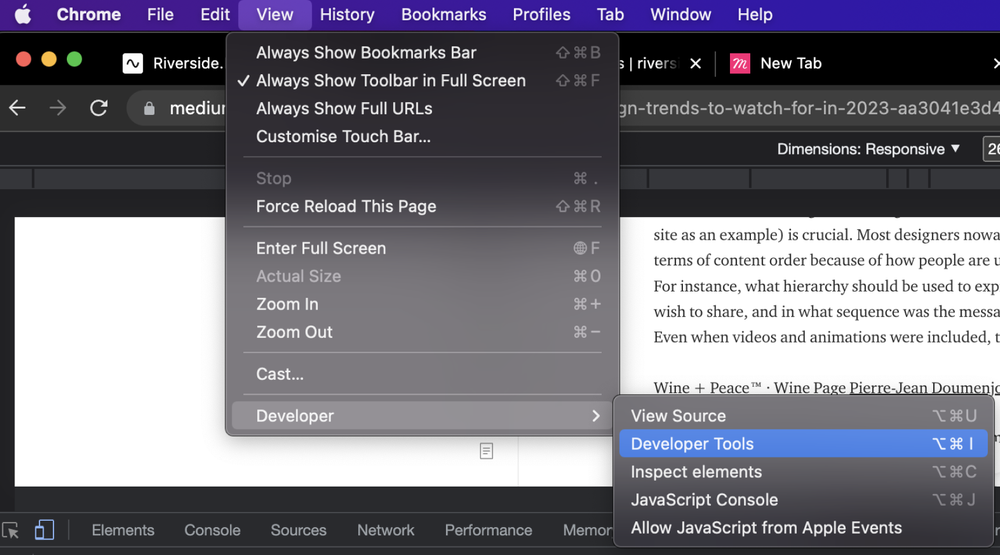Viewport: 1000px width, 555px height.
Task: Choose Zoom In from View menu
Action: 422,304
